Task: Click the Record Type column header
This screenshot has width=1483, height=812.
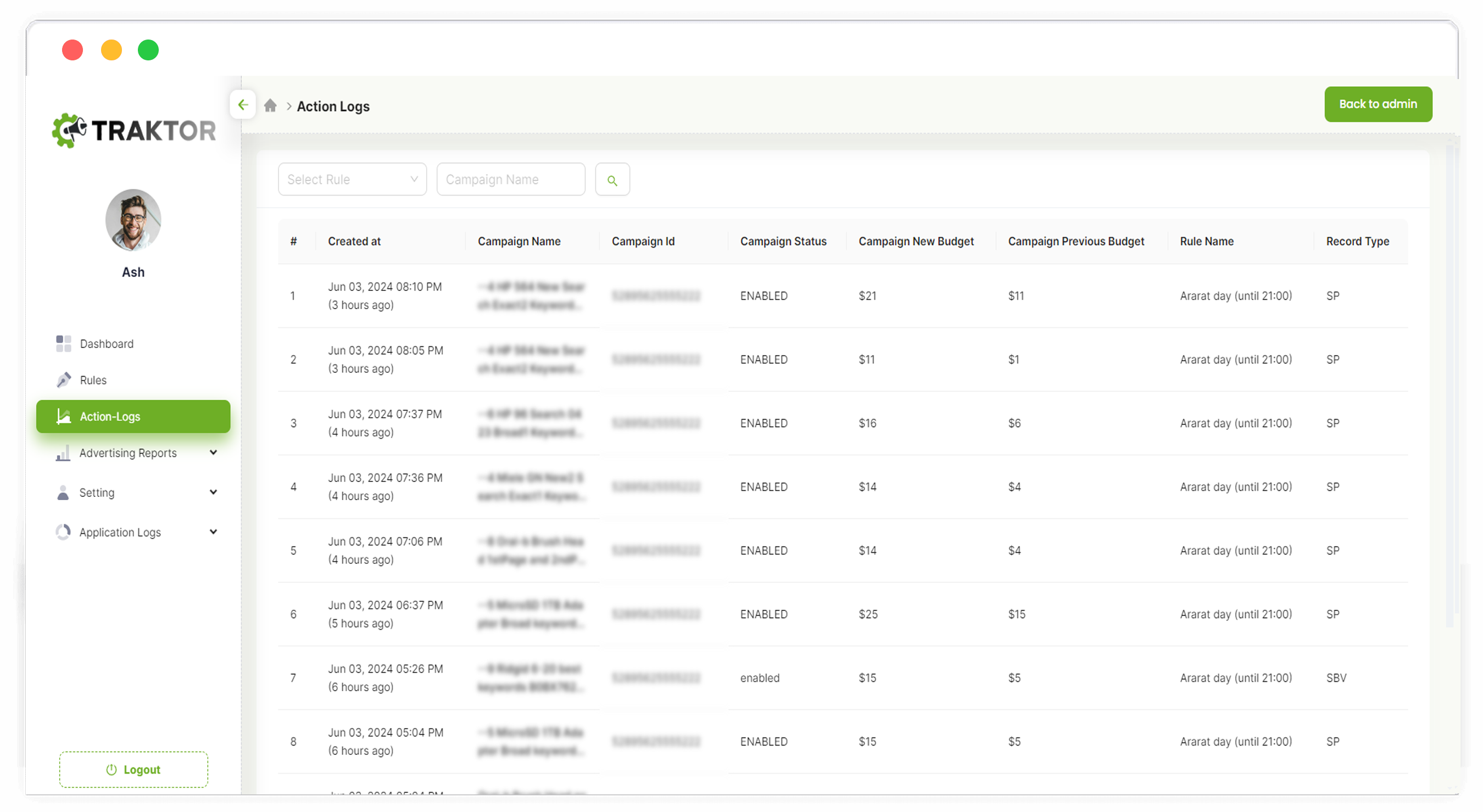Action: [1358, 241]
